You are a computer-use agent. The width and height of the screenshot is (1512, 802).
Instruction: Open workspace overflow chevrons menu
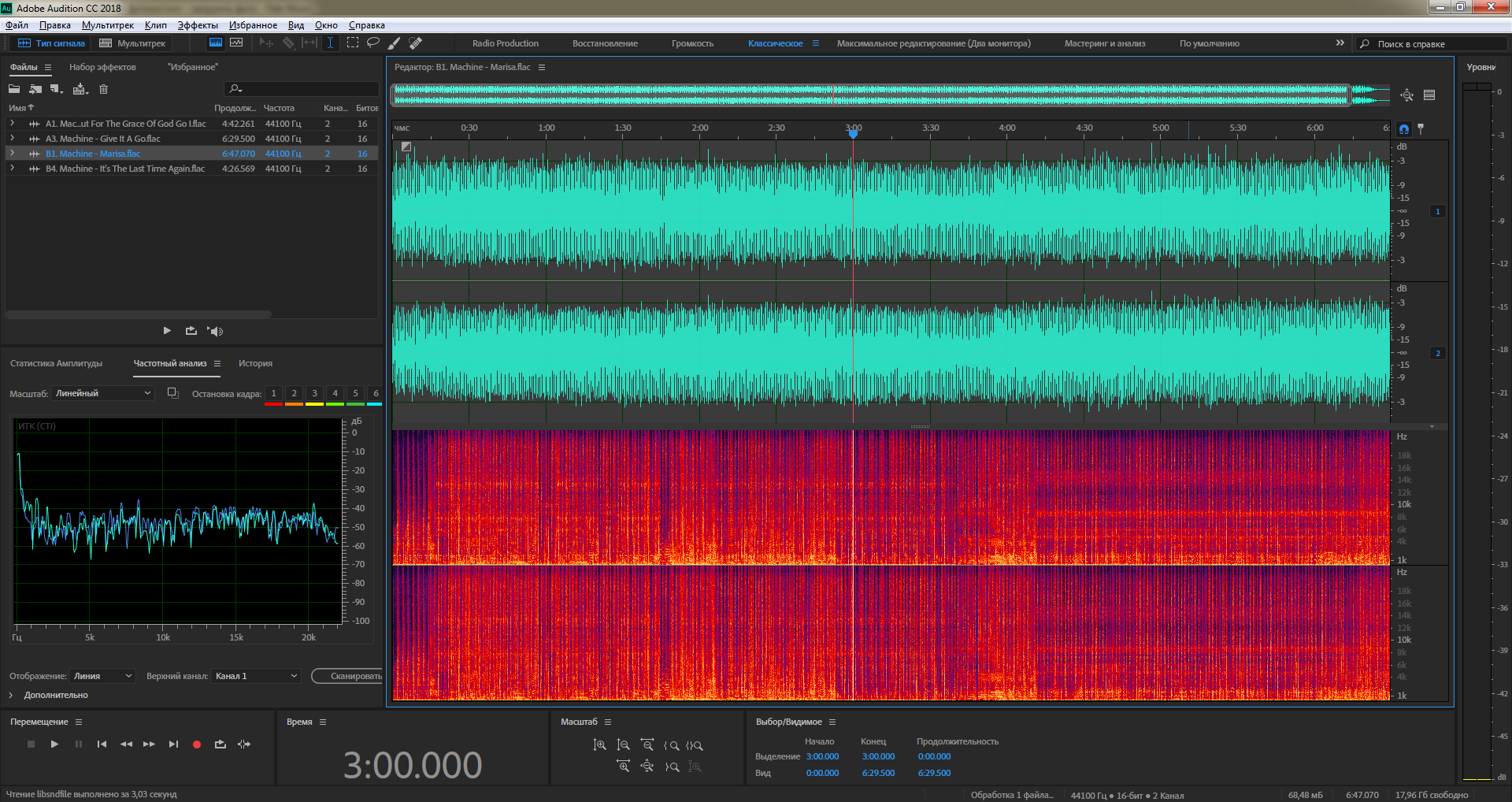coord(1340,43)
